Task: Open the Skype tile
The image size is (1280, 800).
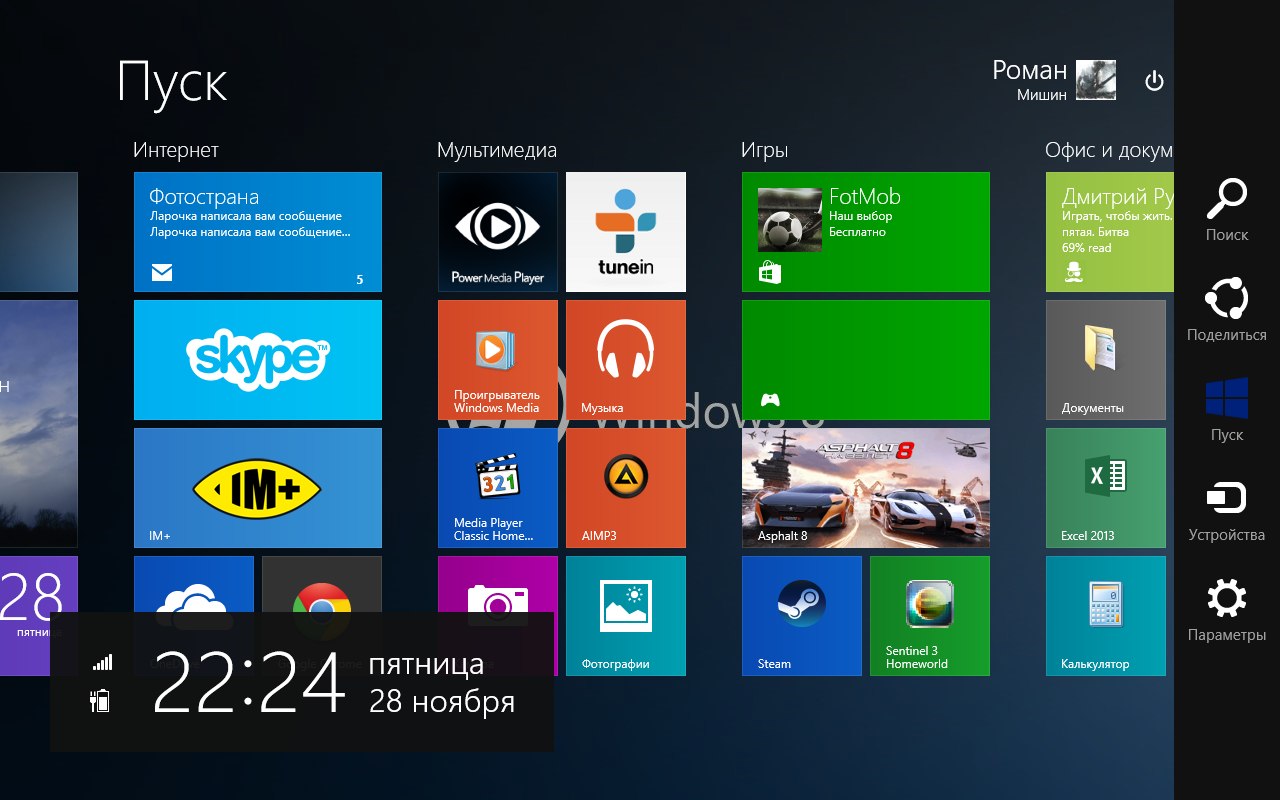Action: [257, 360]
